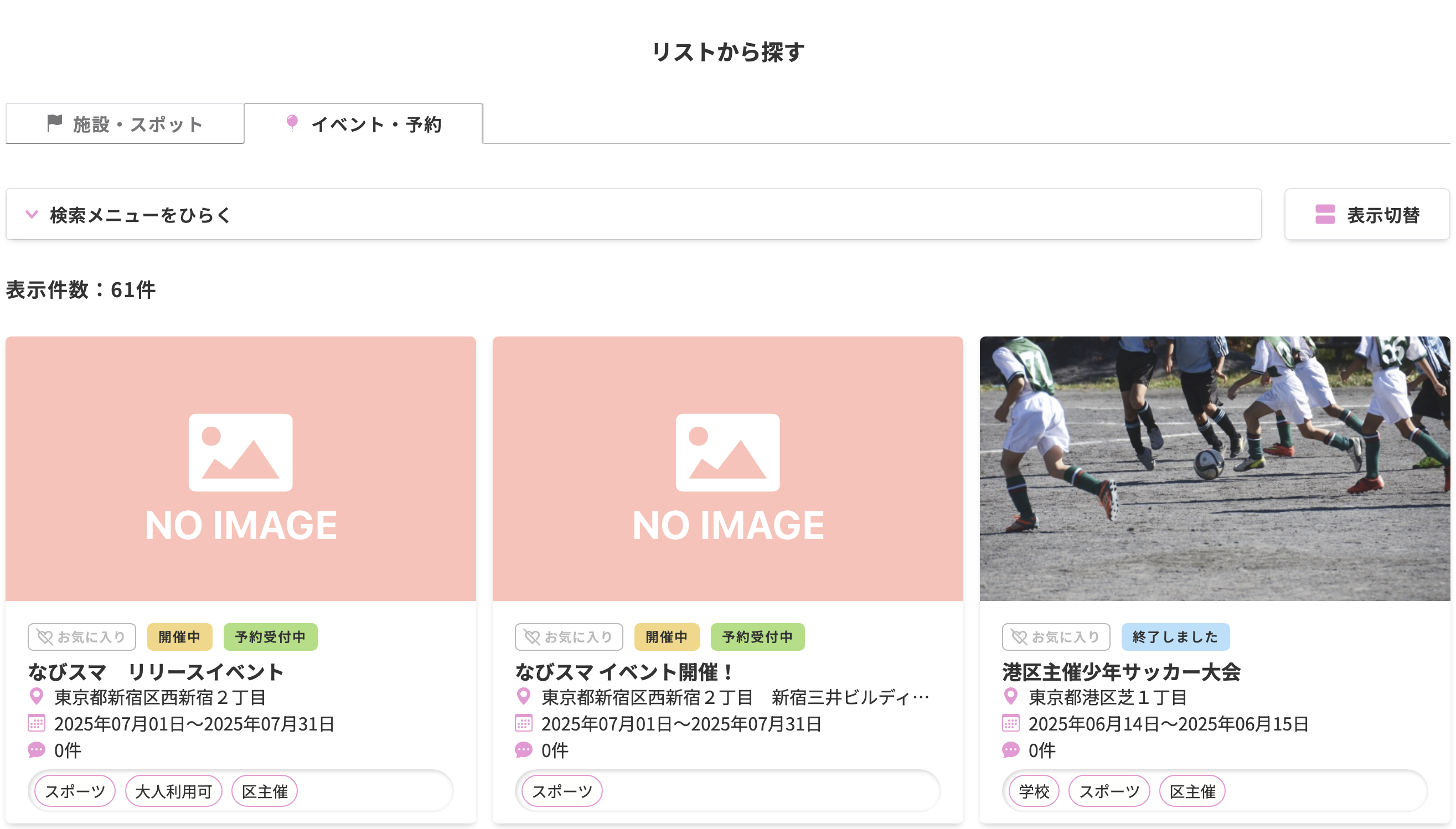Click the calendar icon on なびスマ イベント開催! card
The width and height of the screenshot is (1456, 829).
click(x=523, y=724)
